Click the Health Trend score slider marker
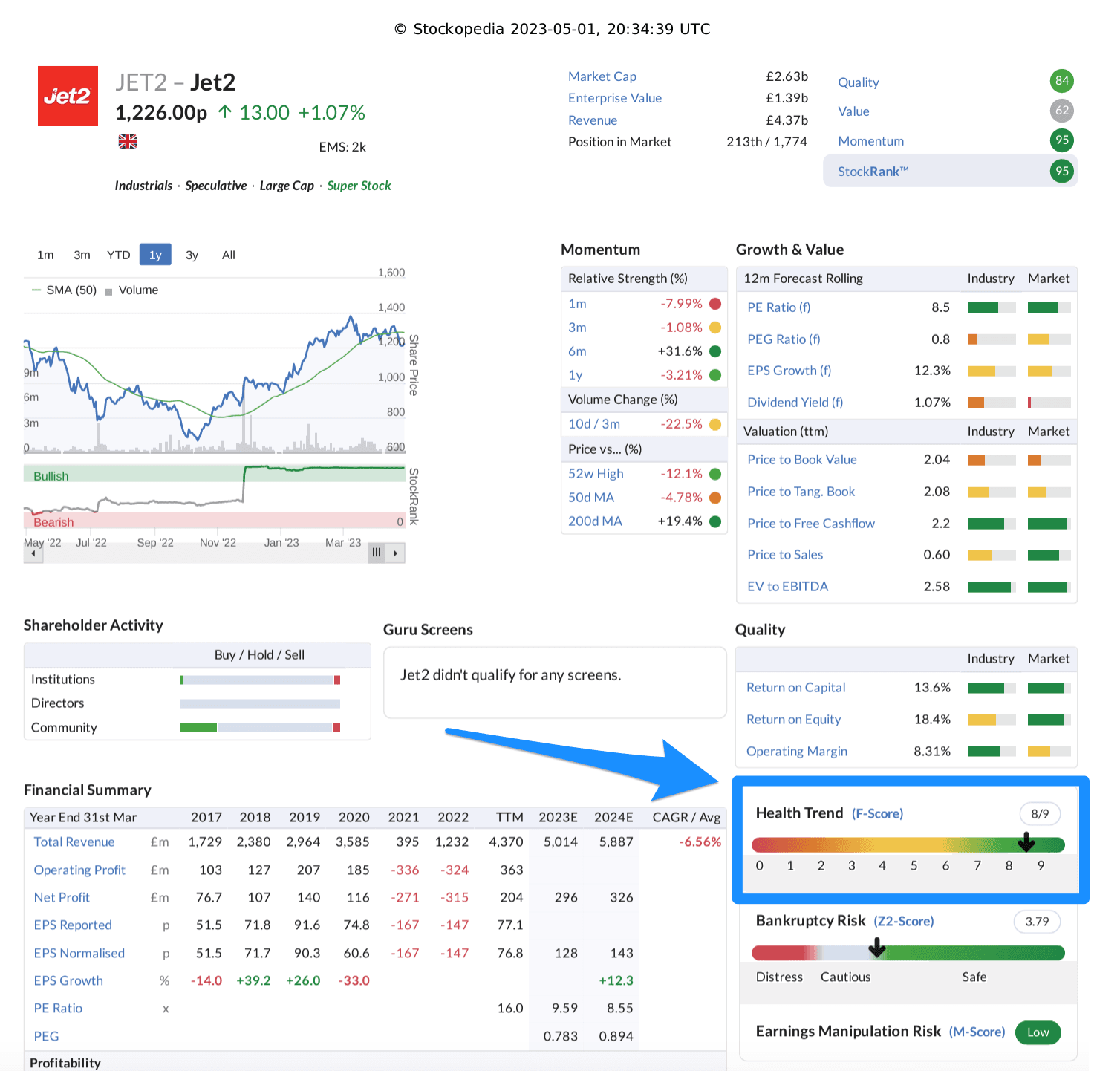The height and width of the screenshot is (1071, 1120). (1026, 842)
